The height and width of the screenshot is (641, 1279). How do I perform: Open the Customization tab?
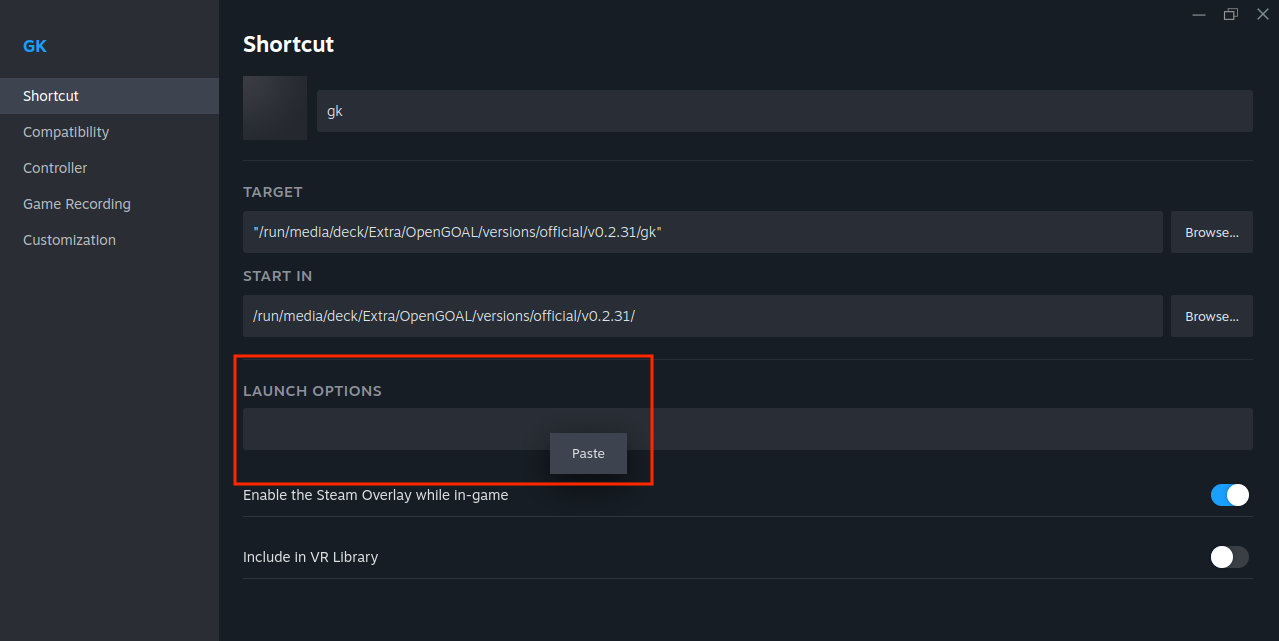pyautogui.click(x=69, y=240)
